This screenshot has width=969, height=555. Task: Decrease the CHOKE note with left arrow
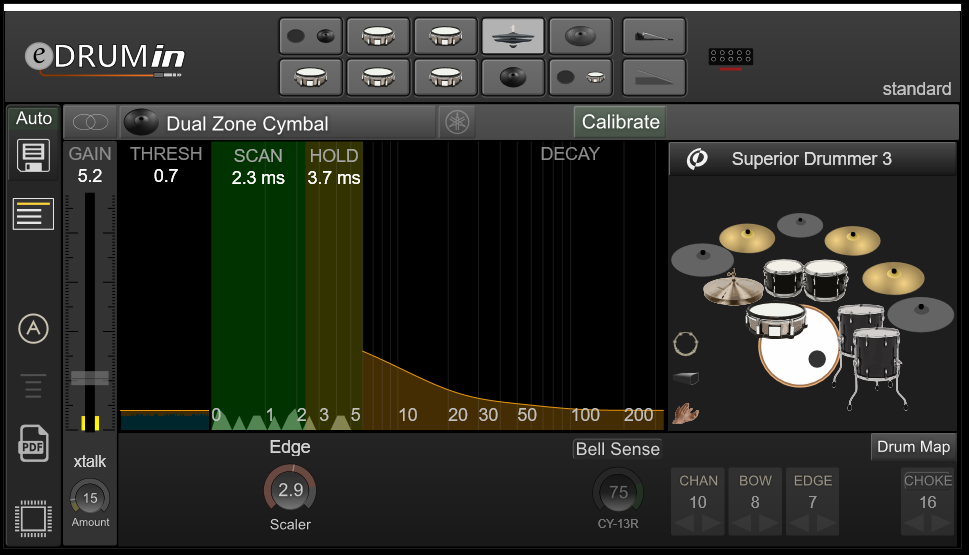click(914, 524)
